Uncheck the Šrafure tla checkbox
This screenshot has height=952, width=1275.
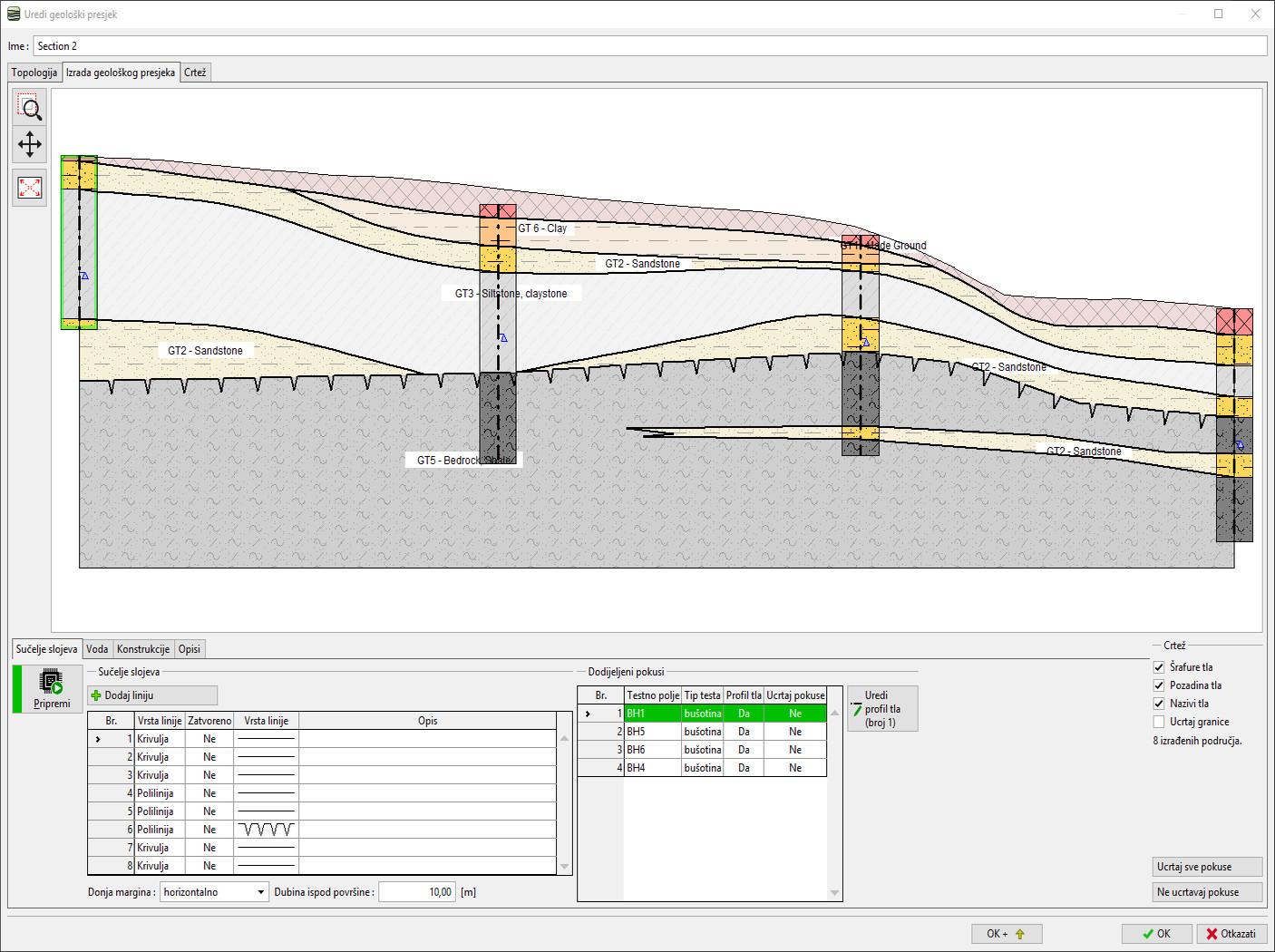point(1159,667)
